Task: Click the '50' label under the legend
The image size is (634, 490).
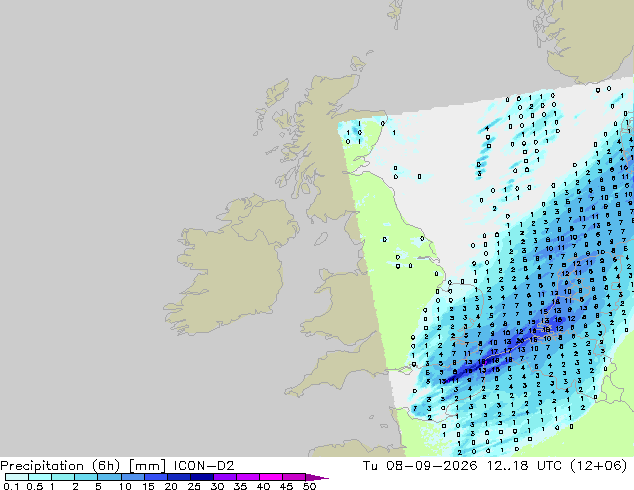Action: click(x=310, y=486)
